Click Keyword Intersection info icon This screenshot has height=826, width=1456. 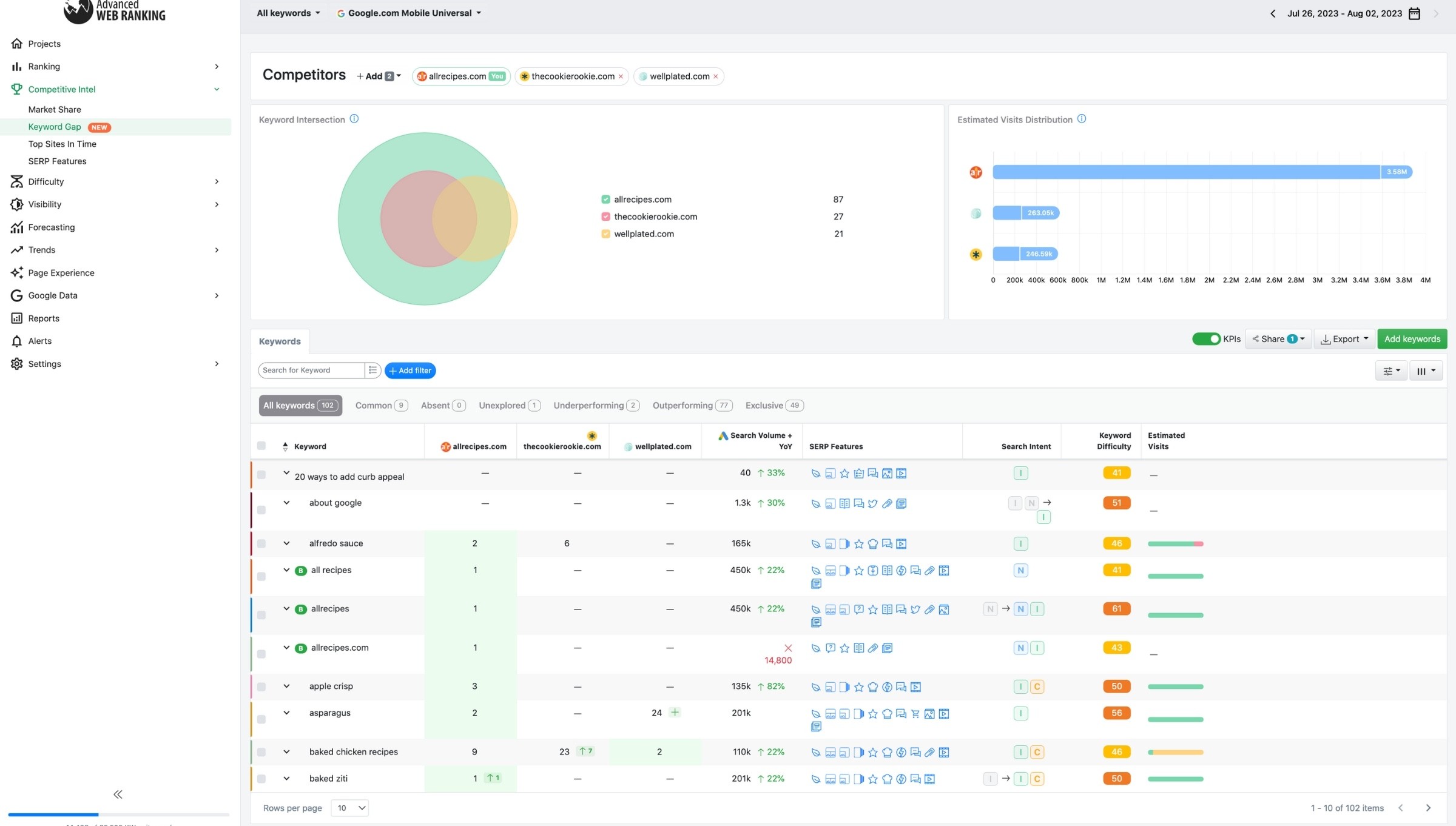point(354,119)
